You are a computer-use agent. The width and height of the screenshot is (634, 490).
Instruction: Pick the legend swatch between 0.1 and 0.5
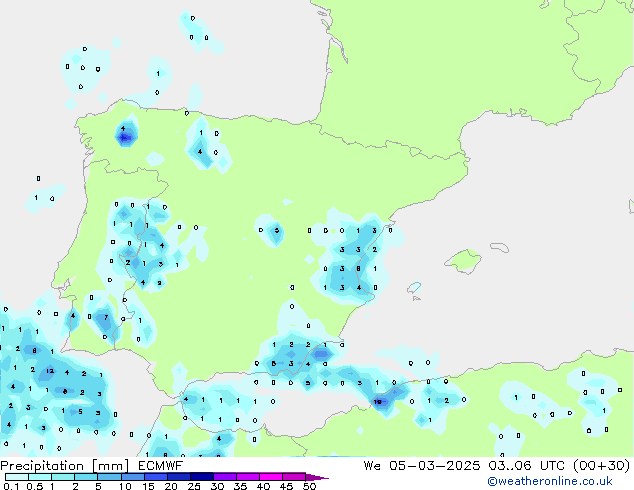tap(17, 477)
